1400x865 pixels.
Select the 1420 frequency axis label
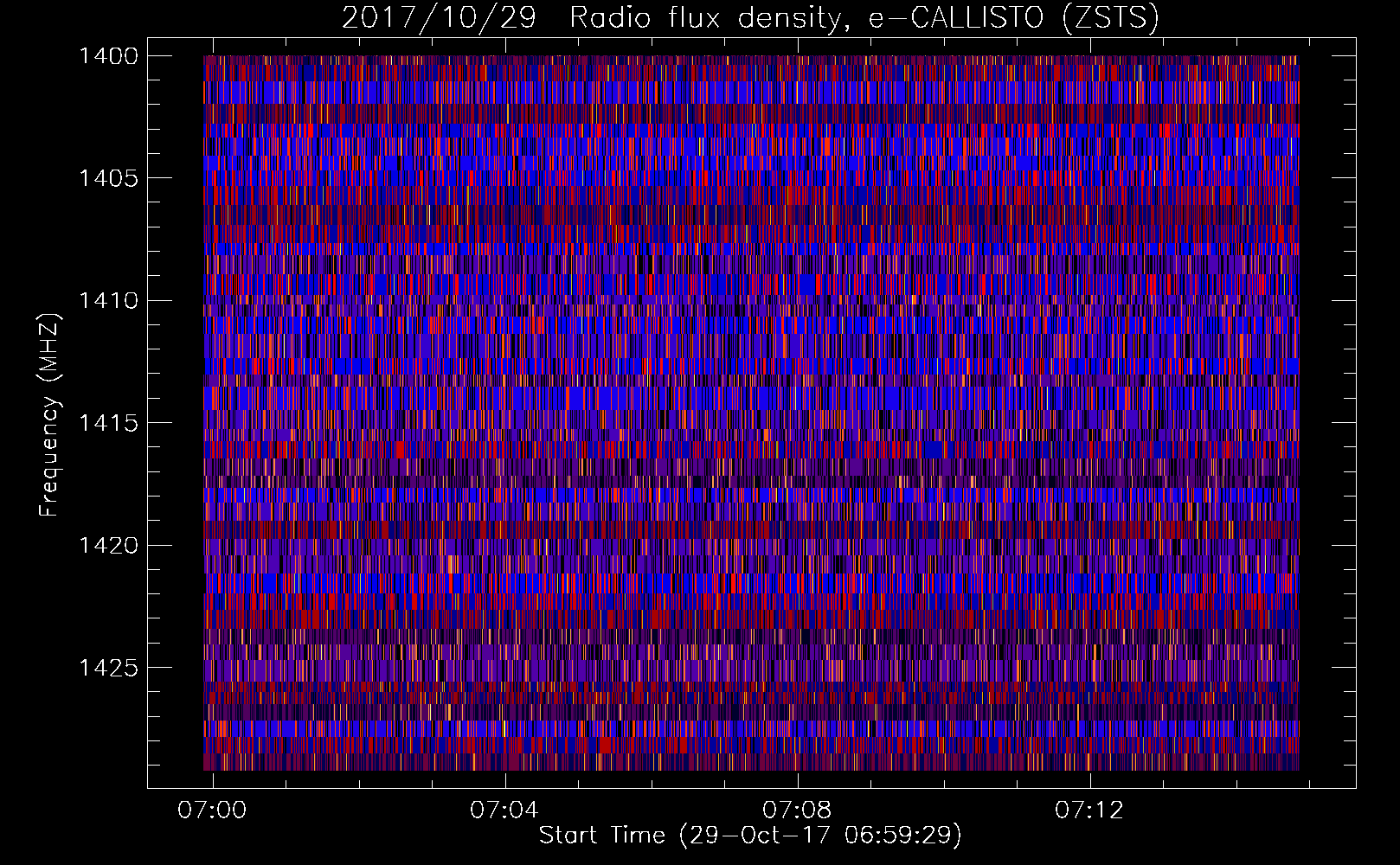pyautogui.click(x=108, y=545)
